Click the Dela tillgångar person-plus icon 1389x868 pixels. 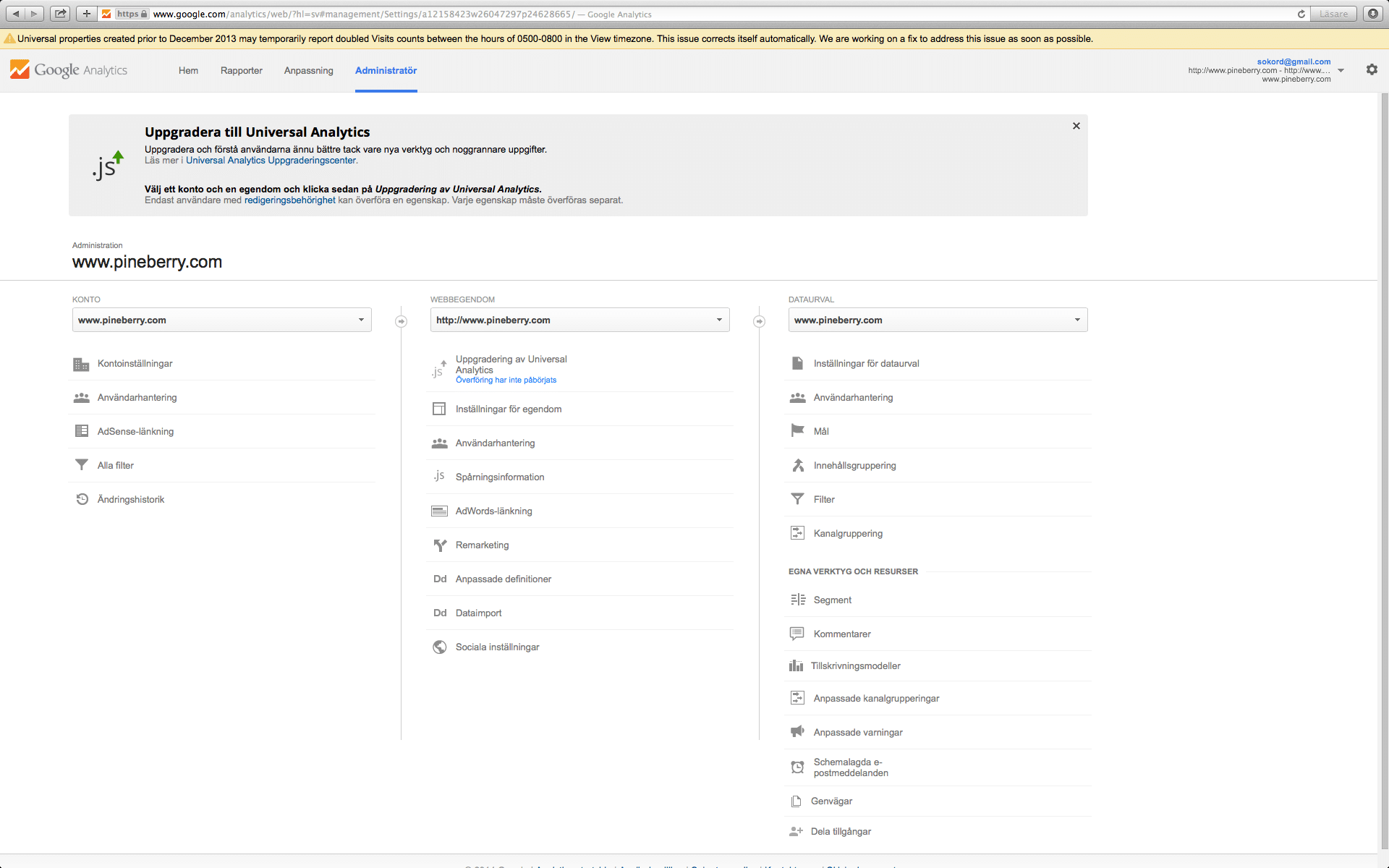point(796,831)
